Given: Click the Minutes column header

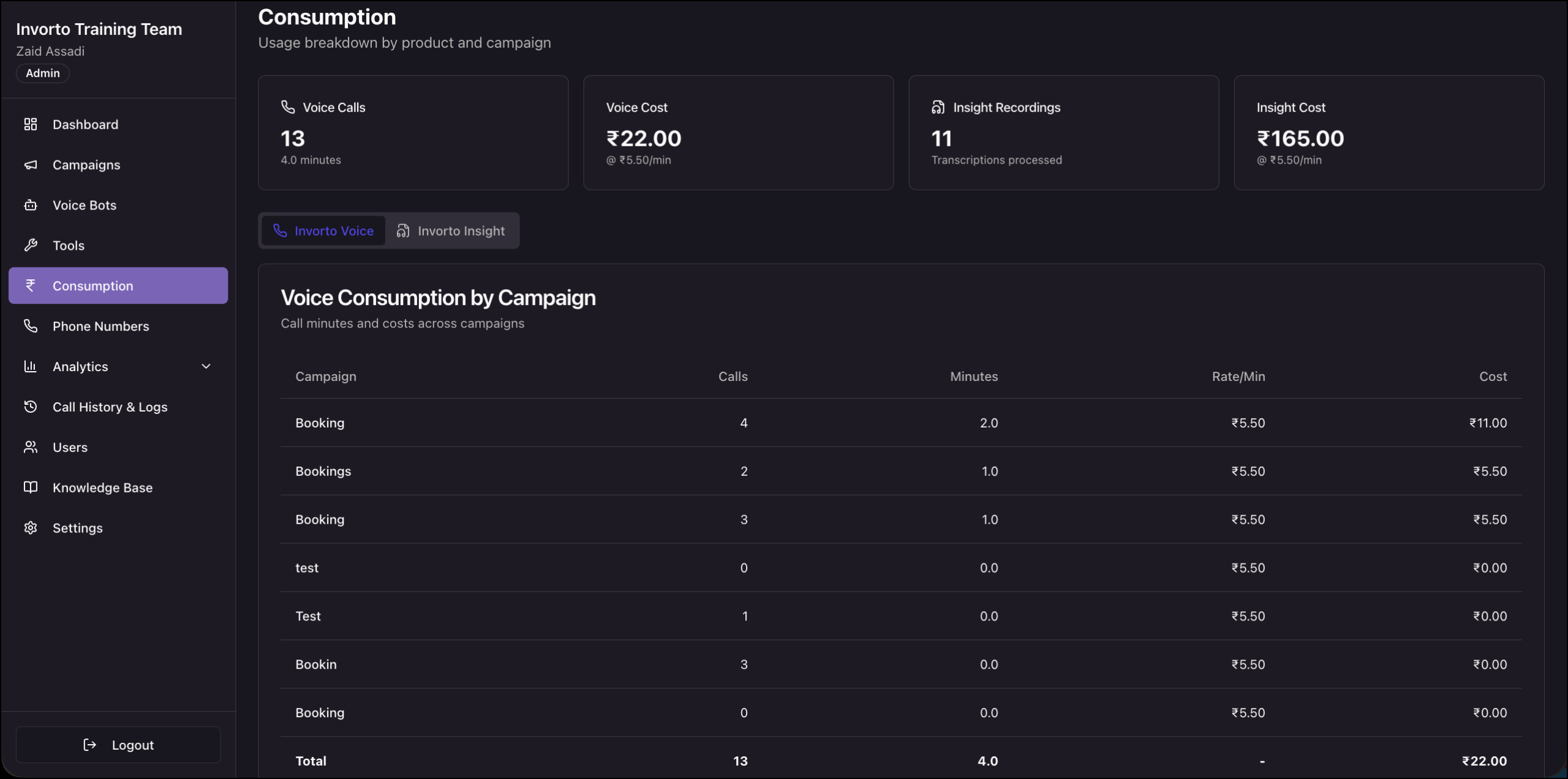Looking at the screenshot, I should (974, 376).
